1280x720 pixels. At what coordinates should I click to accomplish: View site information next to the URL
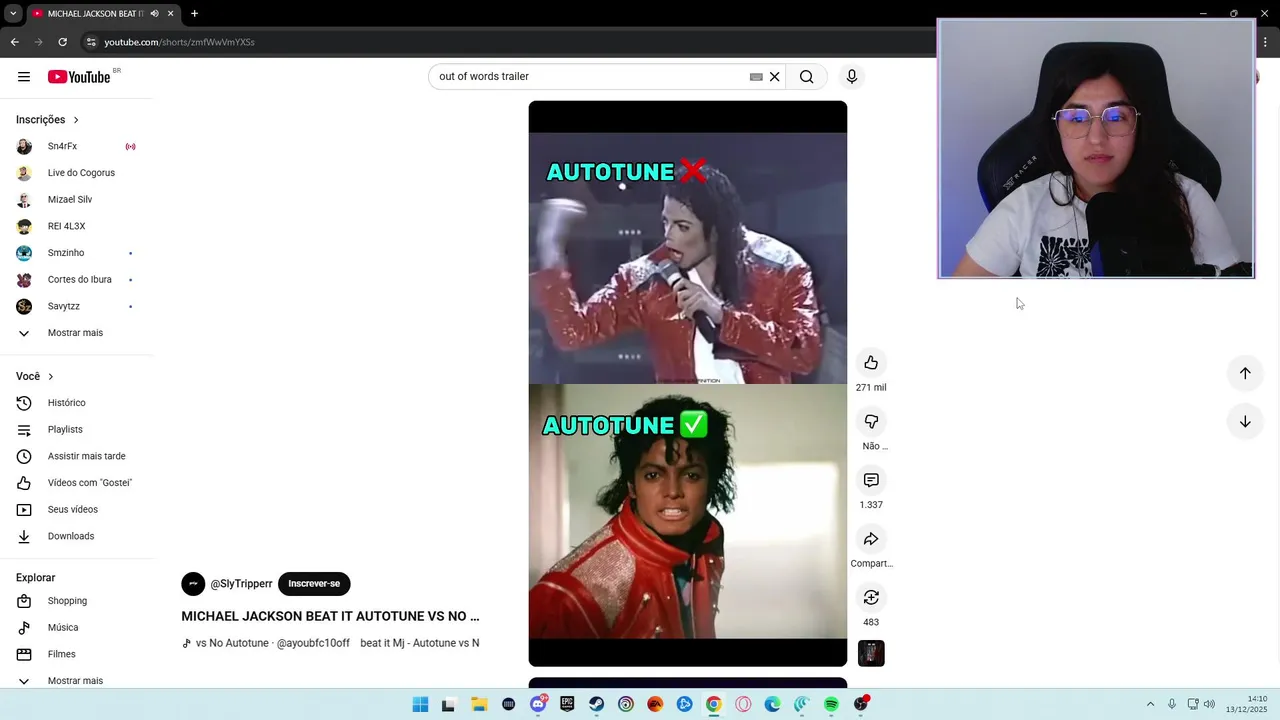coord(91,42)
